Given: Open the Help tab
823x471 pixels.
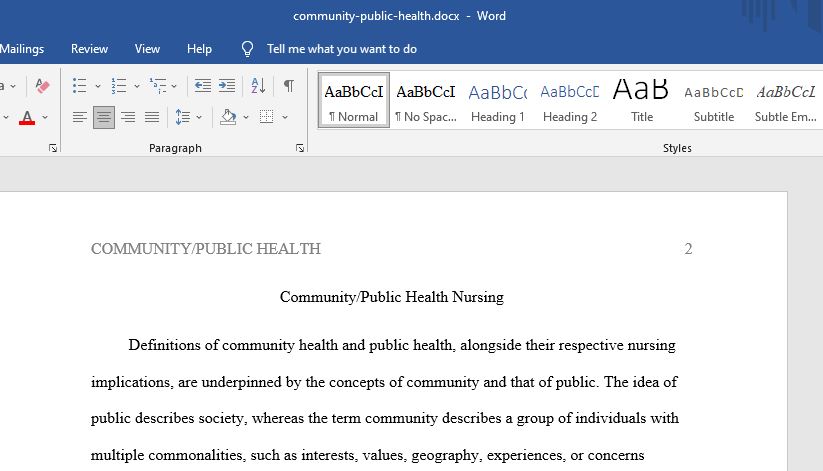Looking at the screenshot, I should pyautogui.click(x=199, y=49).
